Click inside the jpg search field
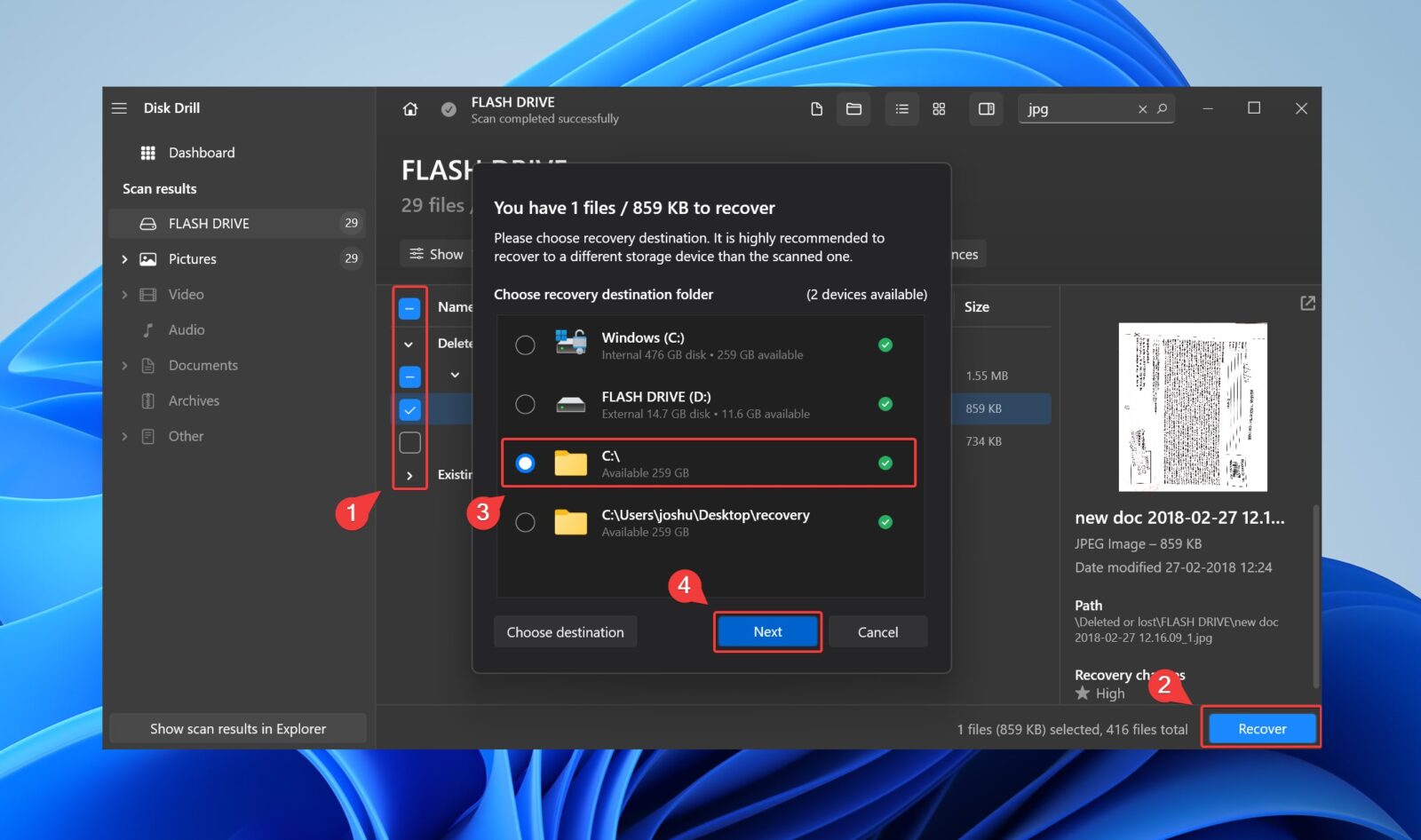 click(1075, 108)
